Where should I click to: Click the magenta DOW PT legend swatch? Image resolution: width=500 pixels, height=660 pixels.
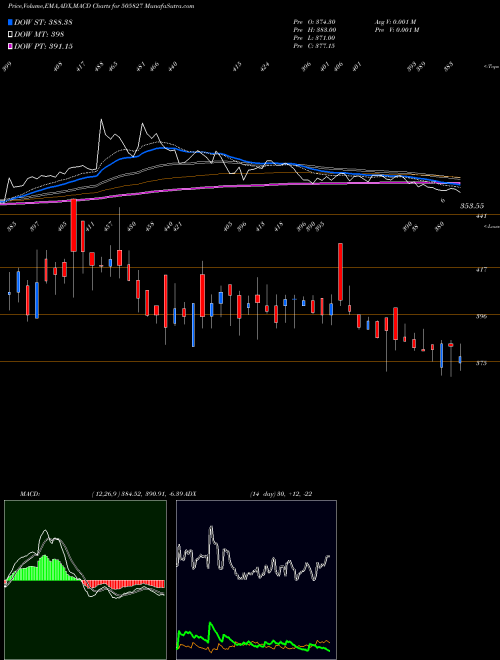coord(10,46)
